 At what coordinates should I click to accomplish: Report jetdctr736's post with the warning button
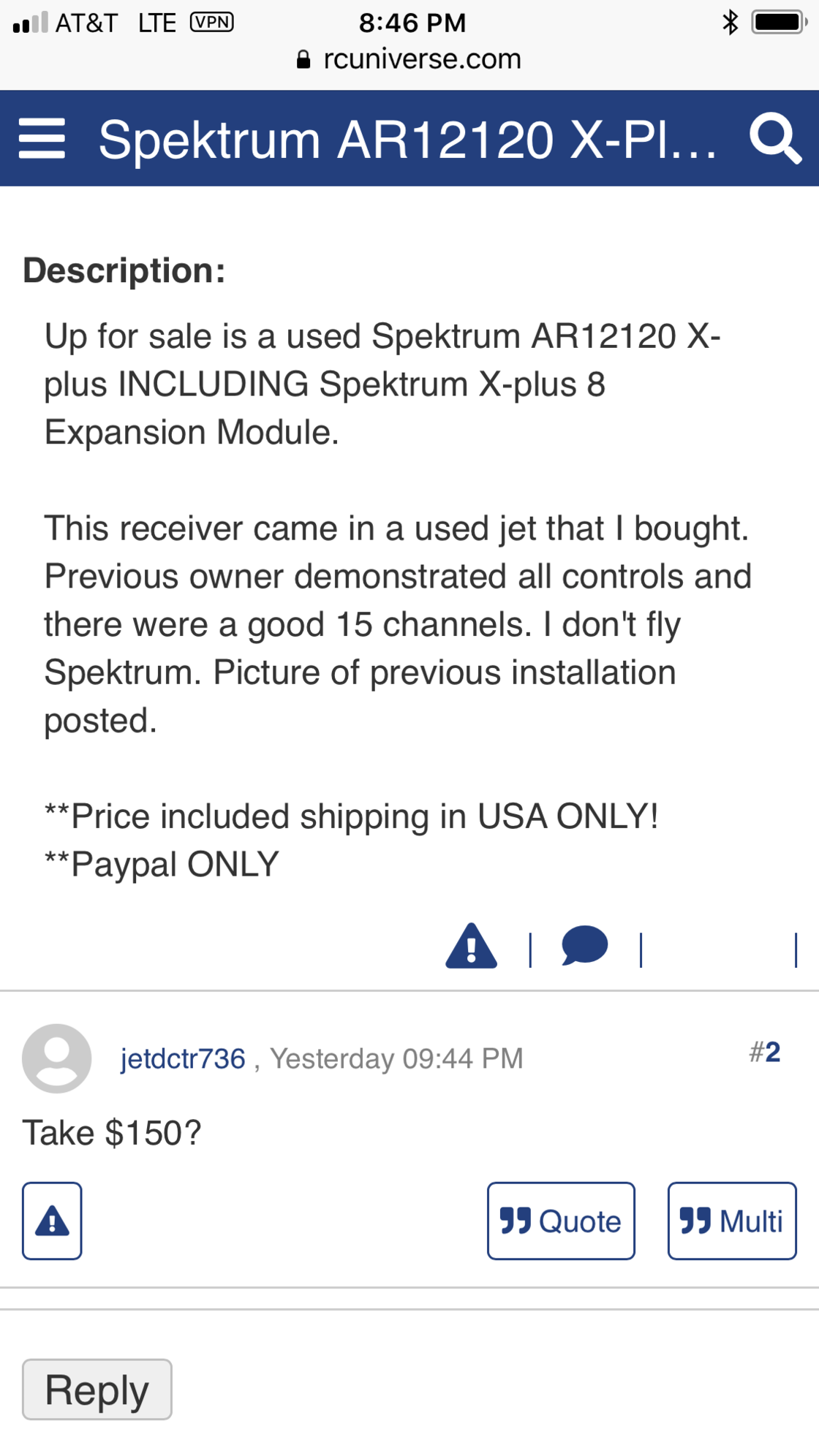tap(52, 1221)
